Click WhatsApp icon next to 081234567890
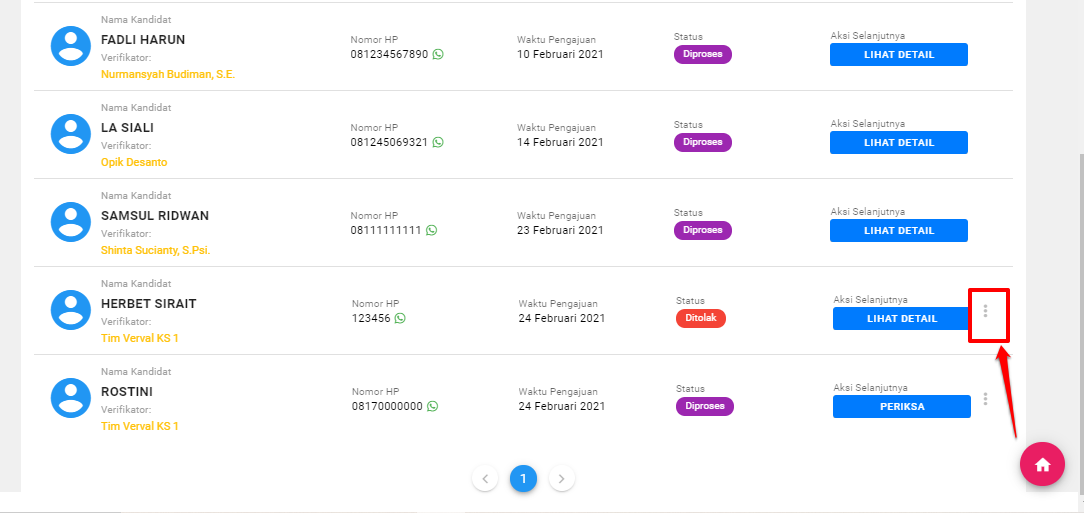 438,54
